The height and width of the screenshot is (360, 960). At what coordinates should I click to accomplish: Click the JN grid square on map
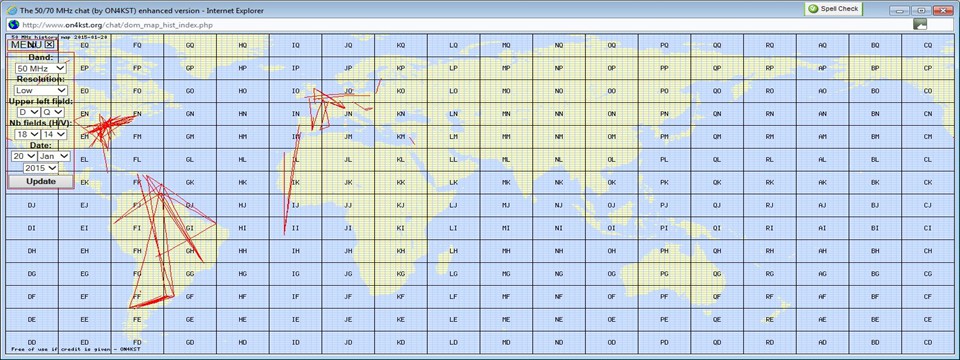[348, 114]
